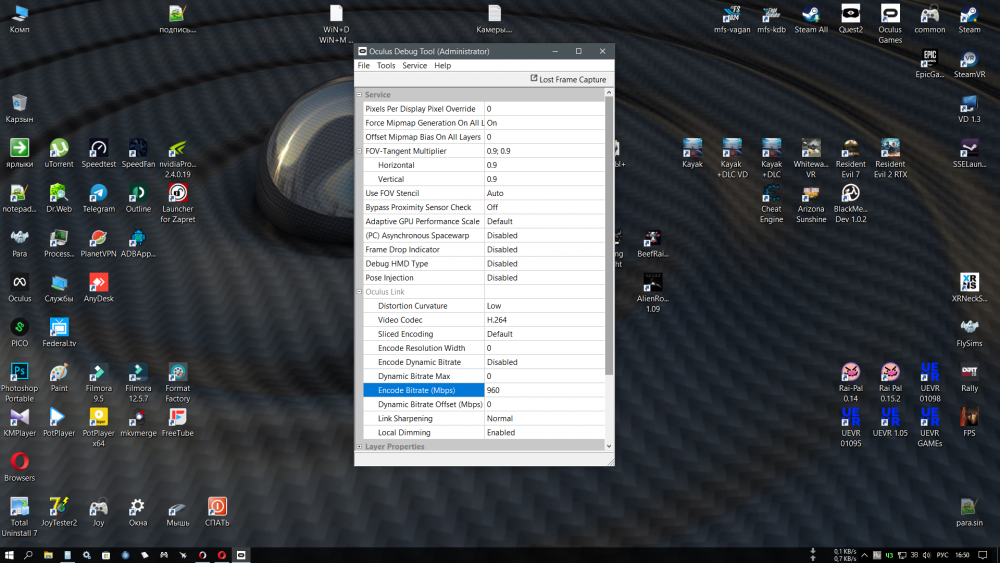Click the Encode Bitrate value field
Screen dimensions: 1000x563
pyautogui.click(x=544, y=390)
